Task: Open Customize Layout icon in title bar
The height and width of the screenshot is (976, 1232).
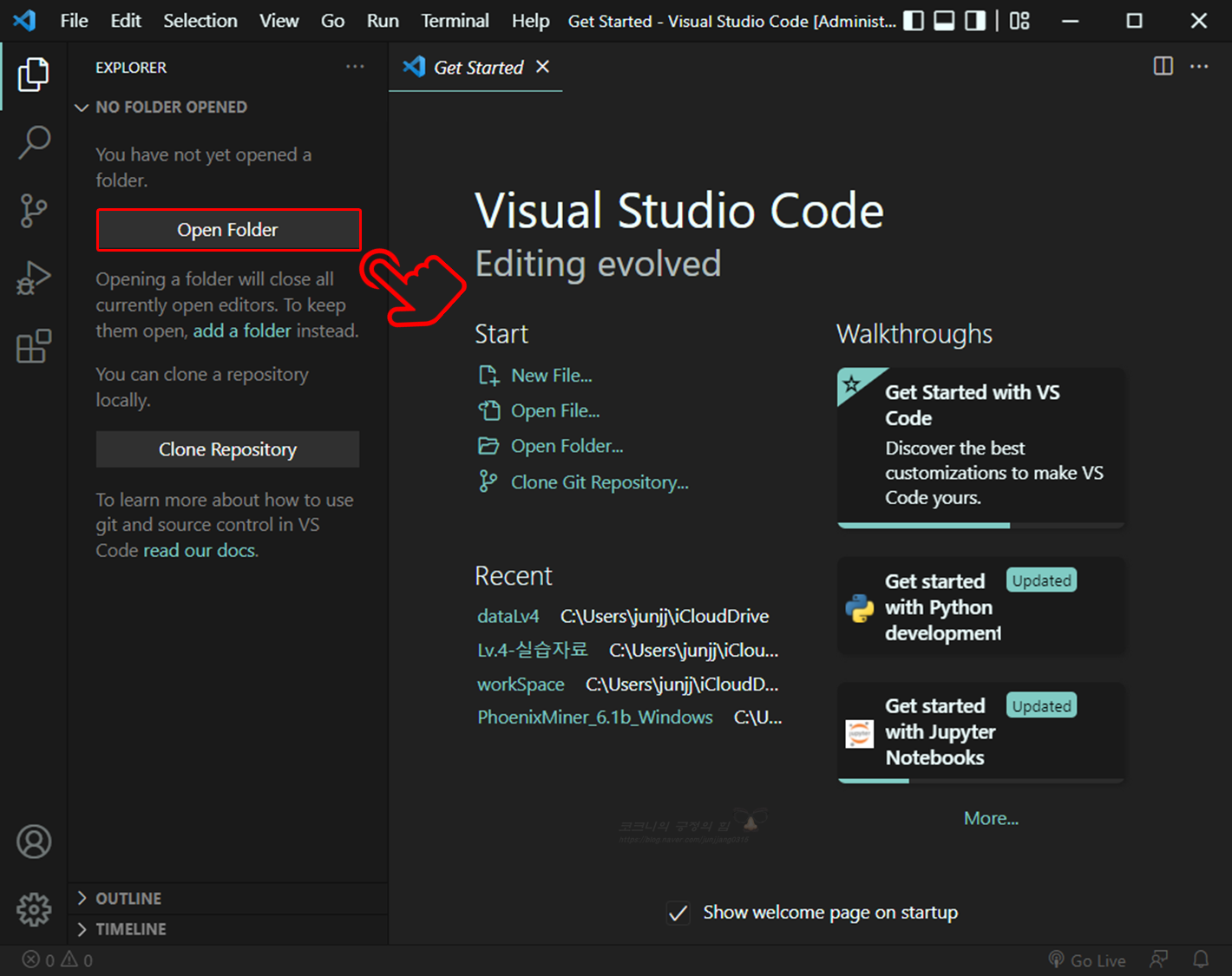Action: click(x=1020, y=21)
